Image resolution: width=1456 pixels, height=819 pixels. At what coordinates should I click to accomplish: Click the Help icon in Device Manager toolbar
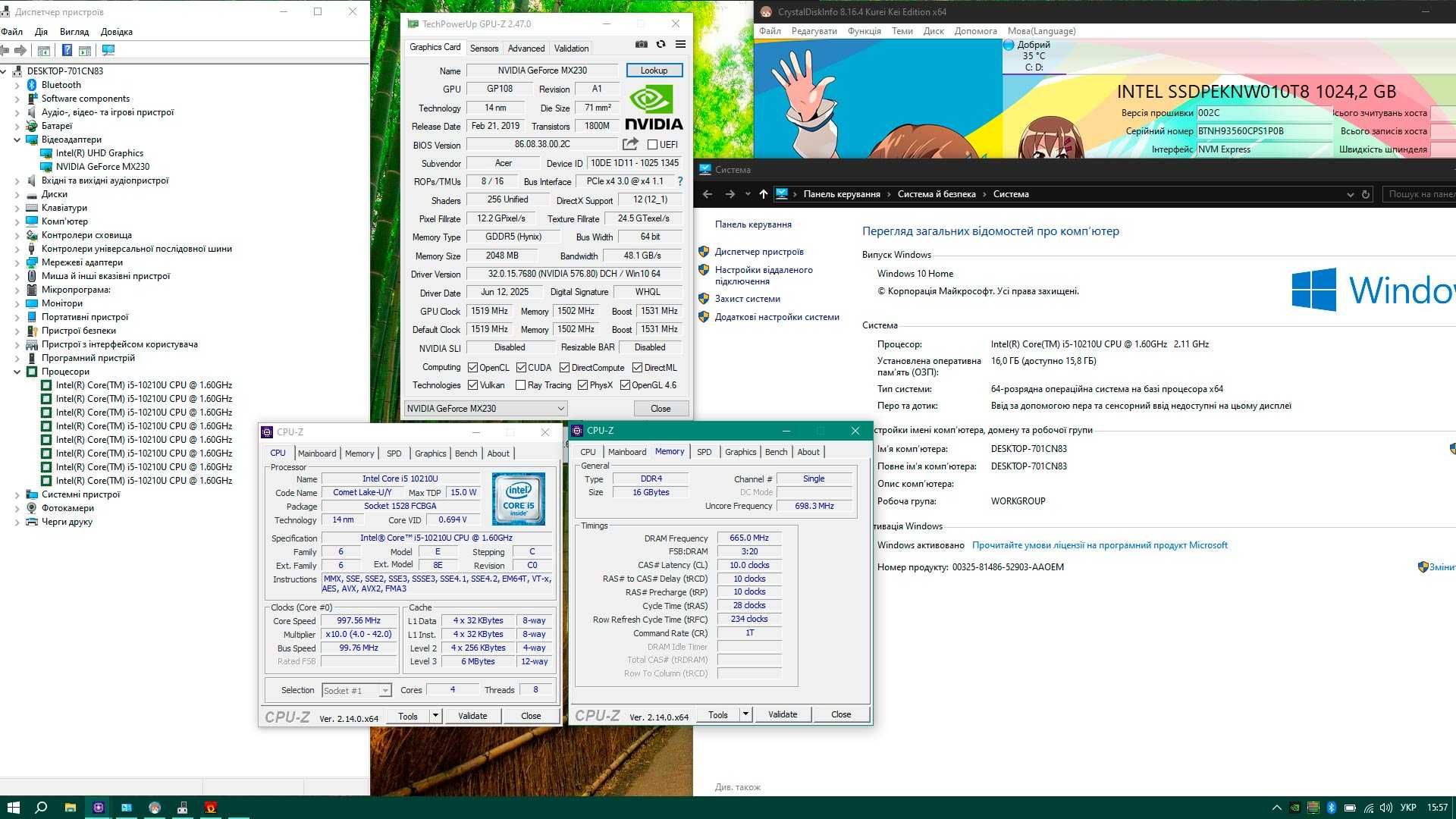[67, 50]
